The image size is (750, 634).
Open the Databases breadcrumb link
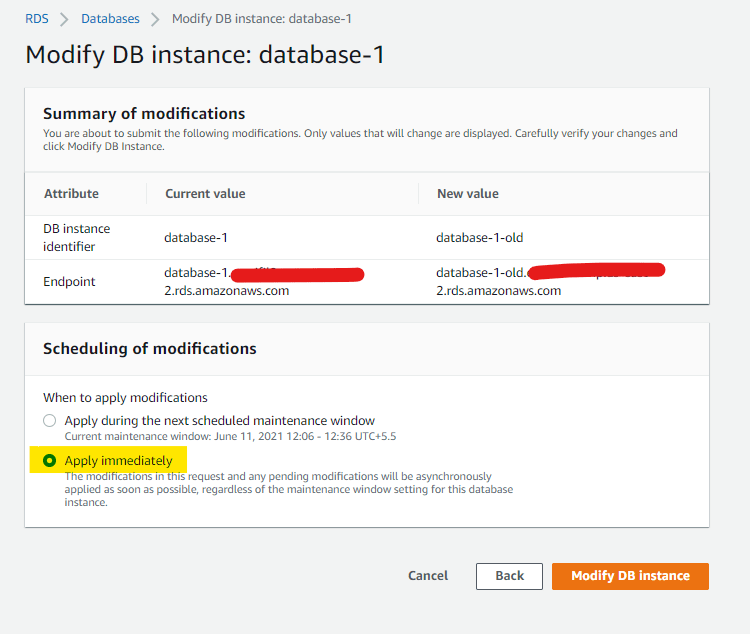(110, 19)
